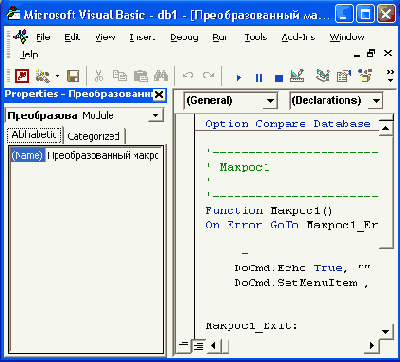400x362 pixels.
Task: Open the Properties Window icon
Action: [343, 76]
